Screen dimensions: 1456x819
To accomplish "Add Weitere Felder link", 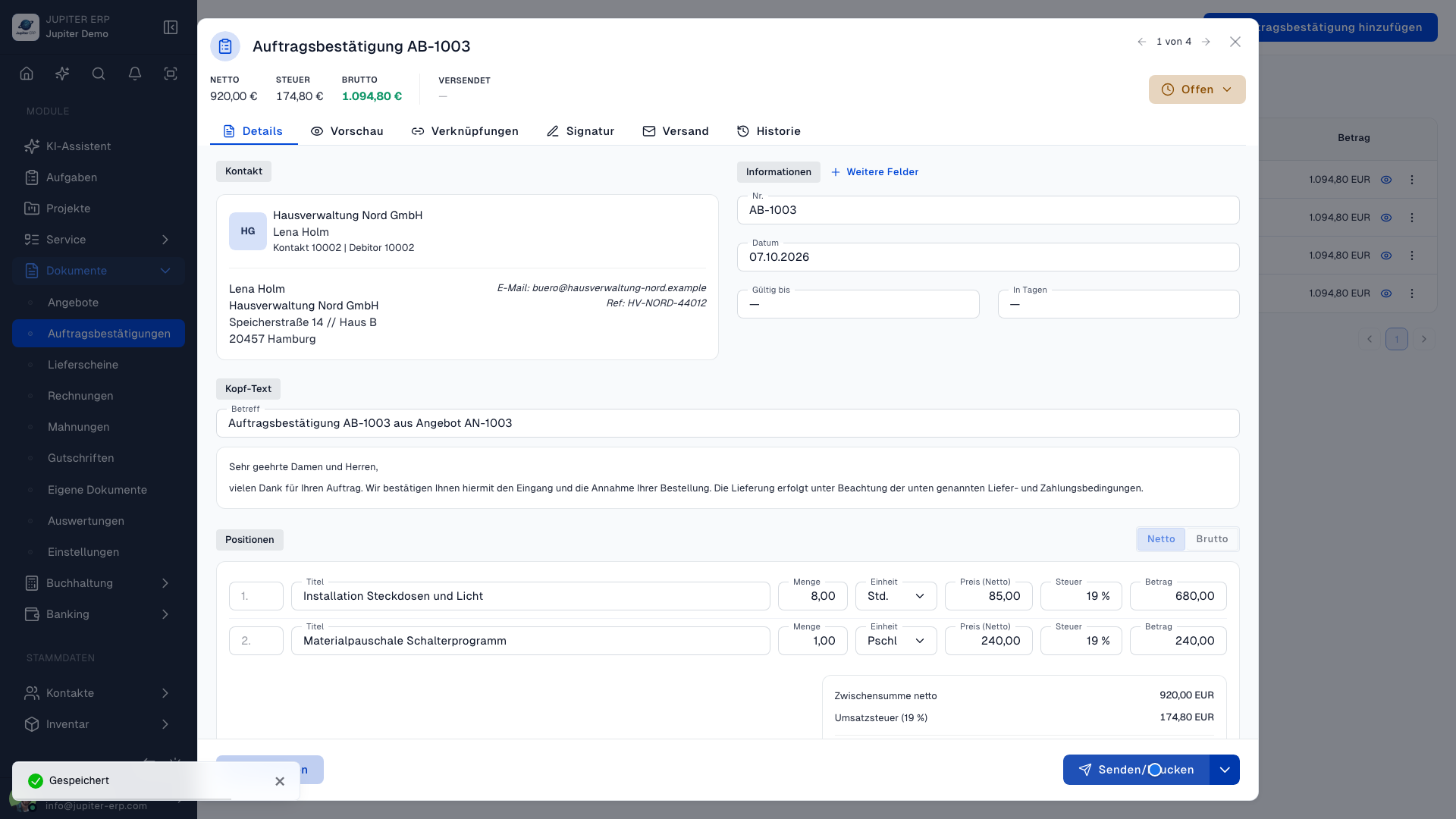I will (x=874, y=172).
